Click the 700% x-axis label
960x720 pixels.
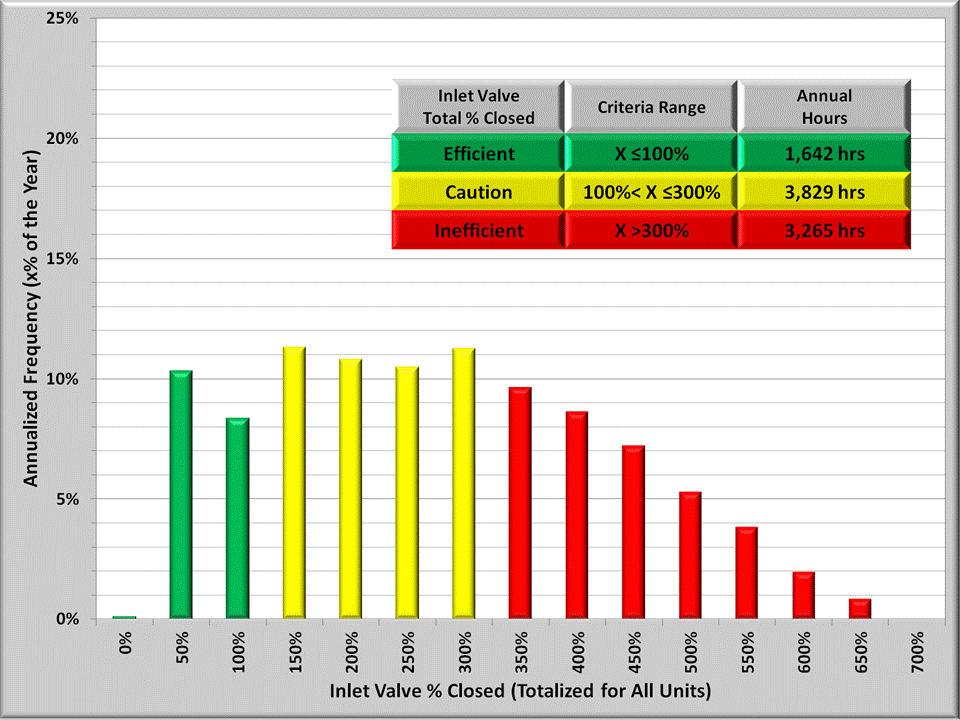coord(917,652)
